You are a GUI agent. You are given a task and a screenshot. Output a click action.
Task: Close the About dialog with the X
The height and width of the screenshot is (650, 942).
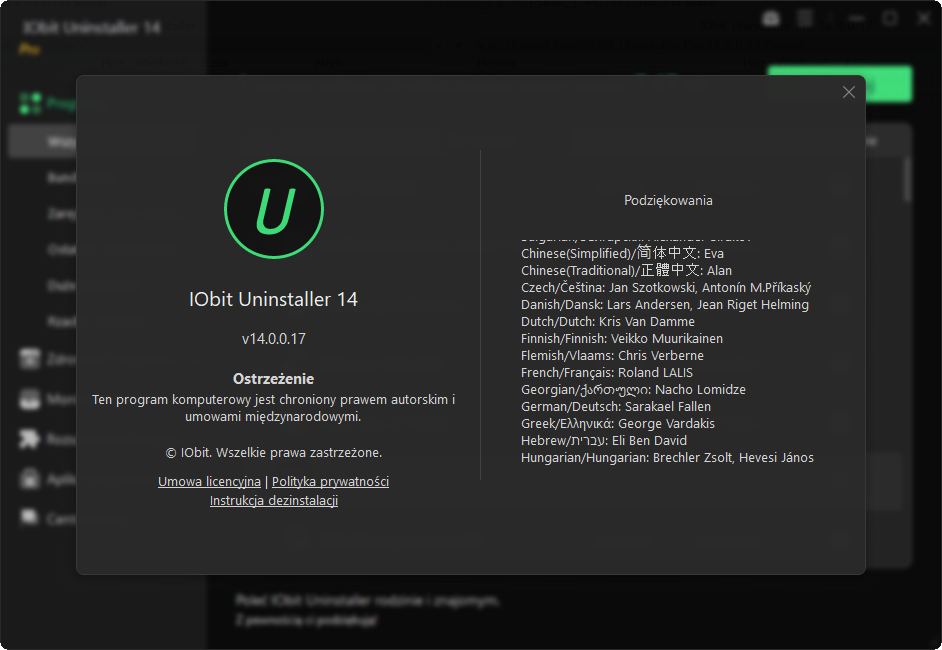point(848,92)
